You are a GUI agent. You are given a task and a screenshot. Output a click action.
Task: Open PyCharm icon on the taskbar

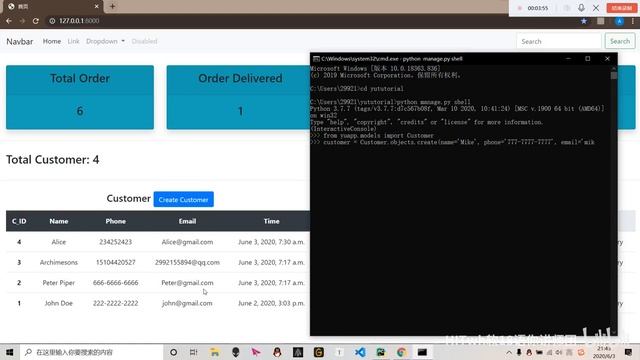point(381,352)
